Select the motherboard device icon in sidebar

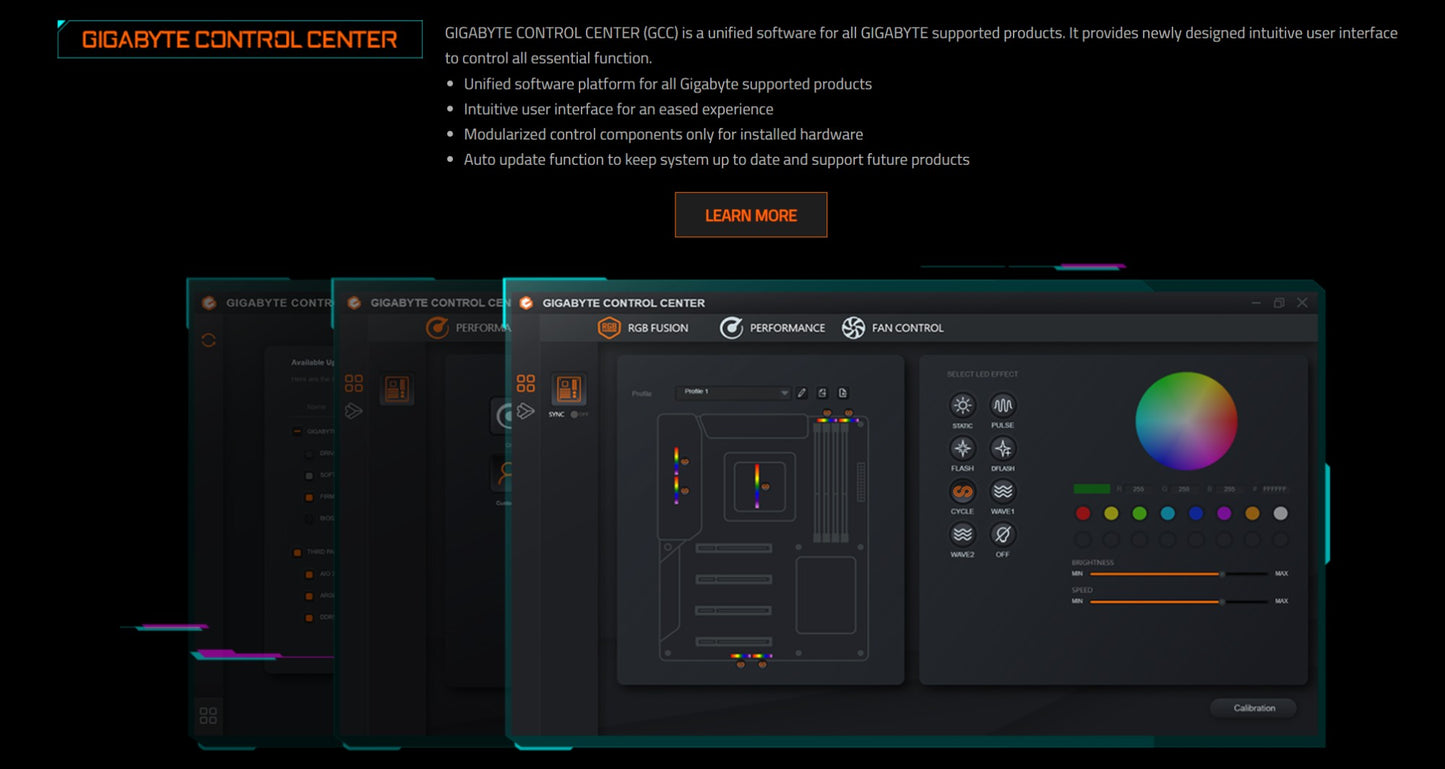(x=569, y=389)
